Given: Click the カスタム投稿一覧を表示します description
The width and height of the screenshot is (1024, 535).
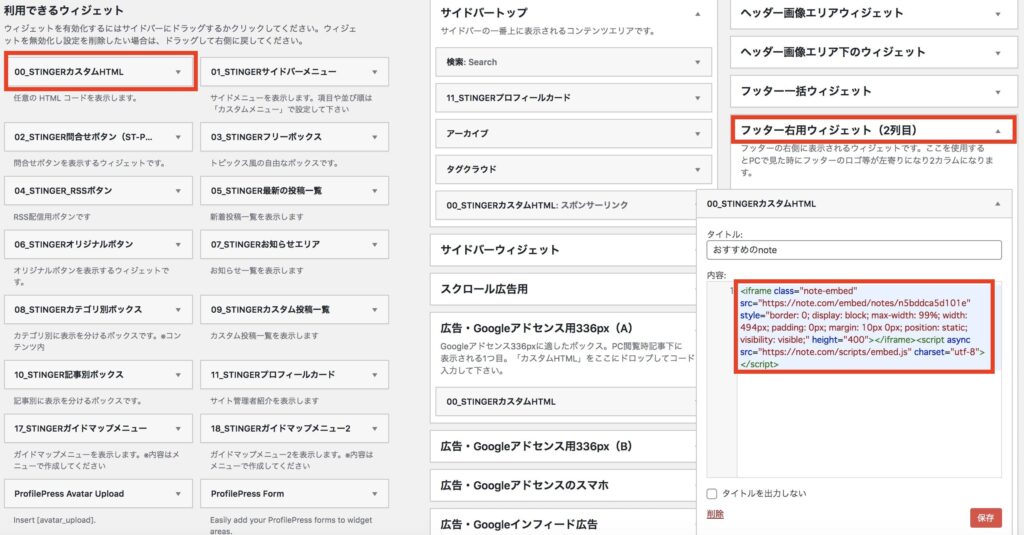Looking at the screenshot, I should (x=264, y=336).
